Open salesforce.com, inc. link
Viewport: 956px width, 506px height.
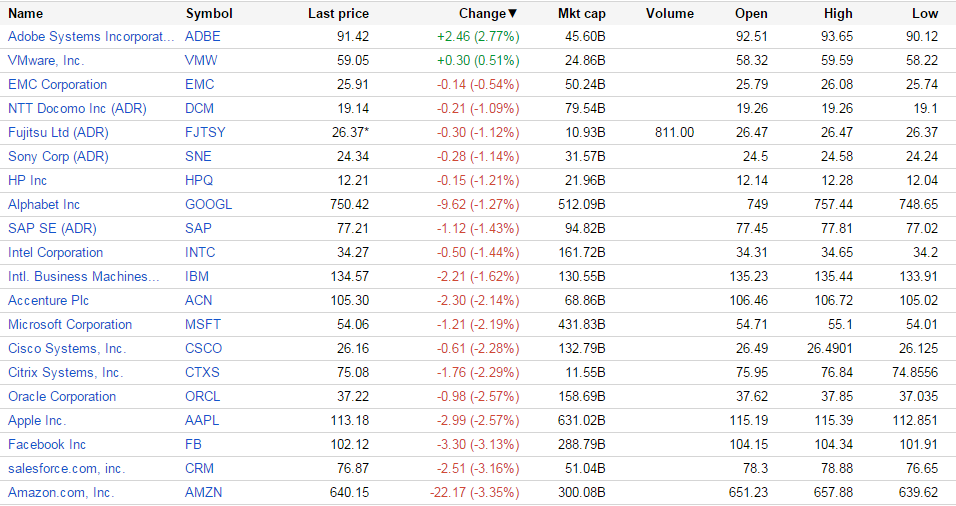point(66,468)
